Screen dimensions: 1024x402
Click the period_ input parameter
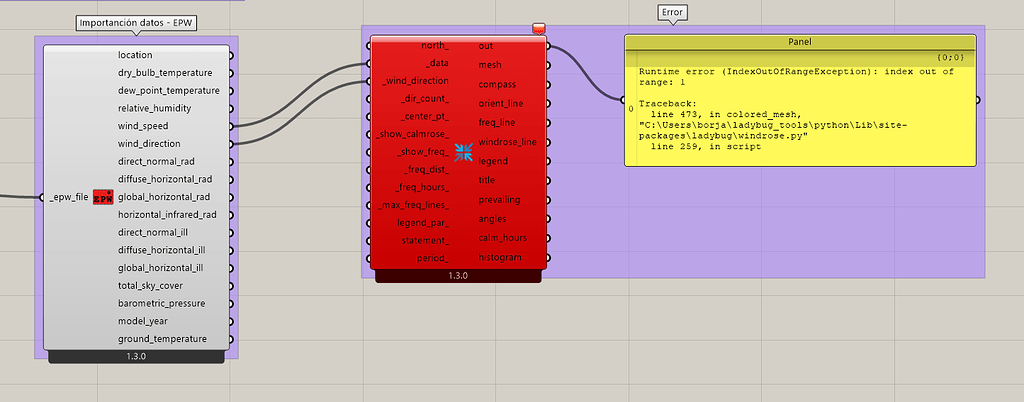tap(432, 258)
